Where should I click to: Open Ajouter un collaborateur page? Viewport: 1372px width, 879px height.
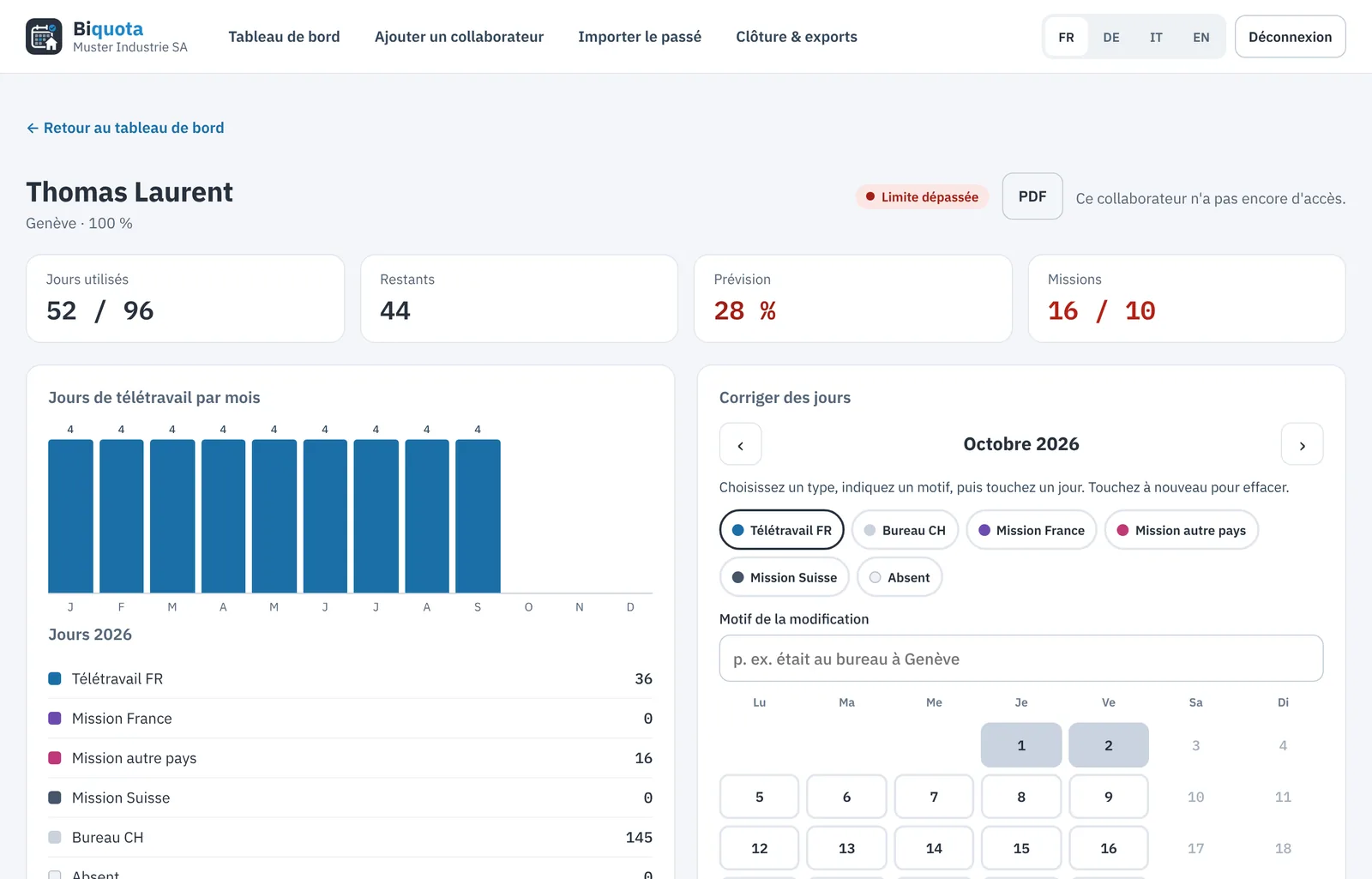tap(459, 37)
